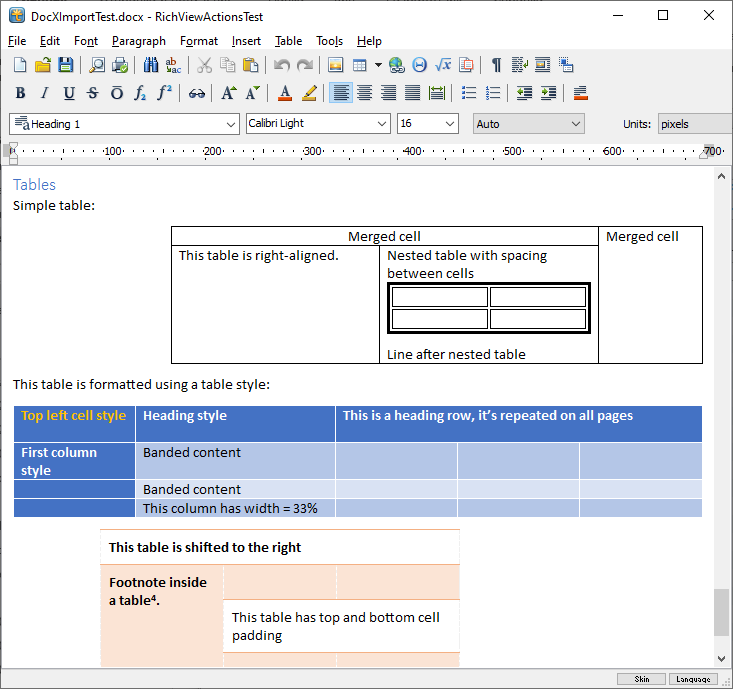Click the text highlight color icon
The image size is (733, 689).
click(309, 93)
